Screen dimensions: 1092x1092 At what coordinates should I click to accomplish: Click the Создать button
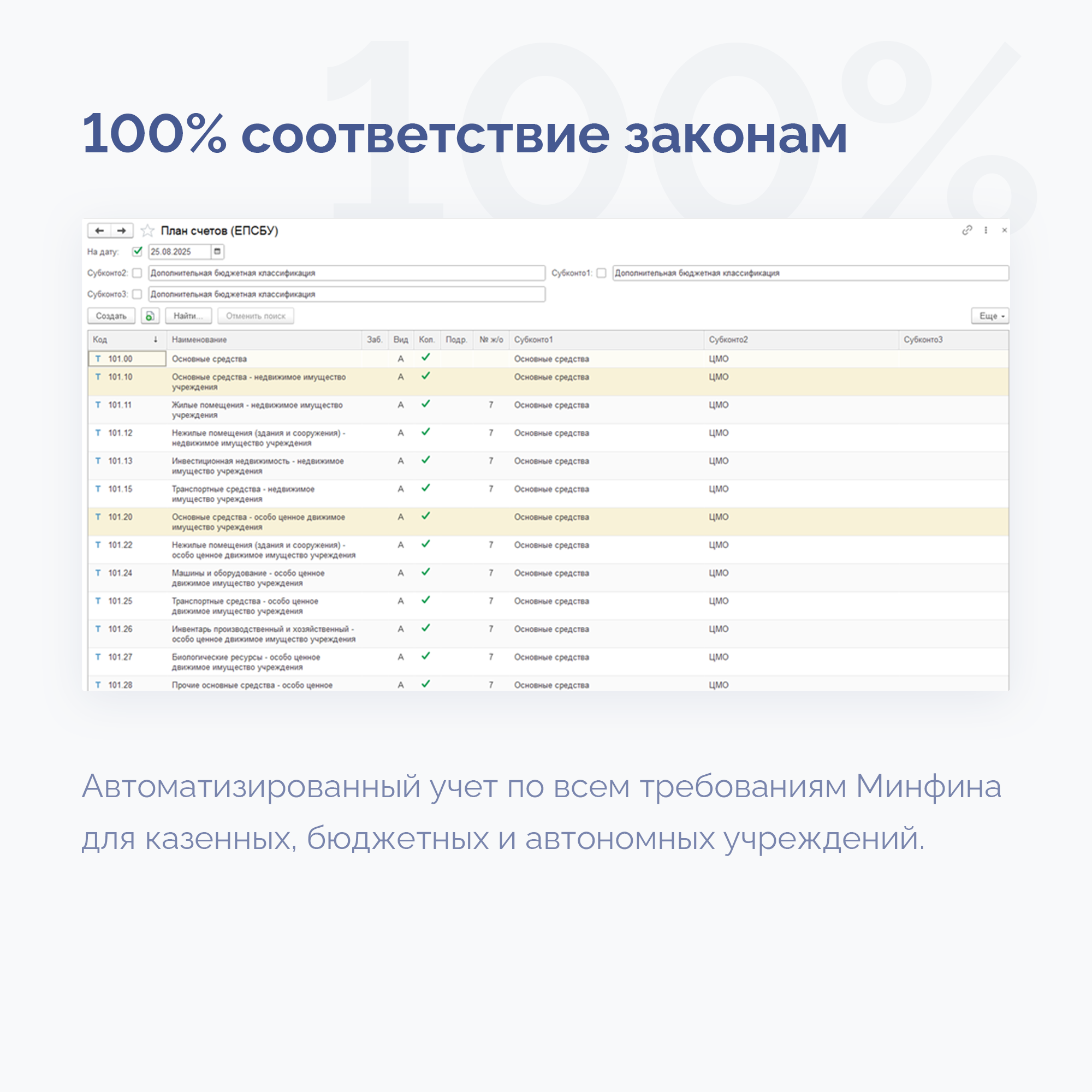pos(111,316)
